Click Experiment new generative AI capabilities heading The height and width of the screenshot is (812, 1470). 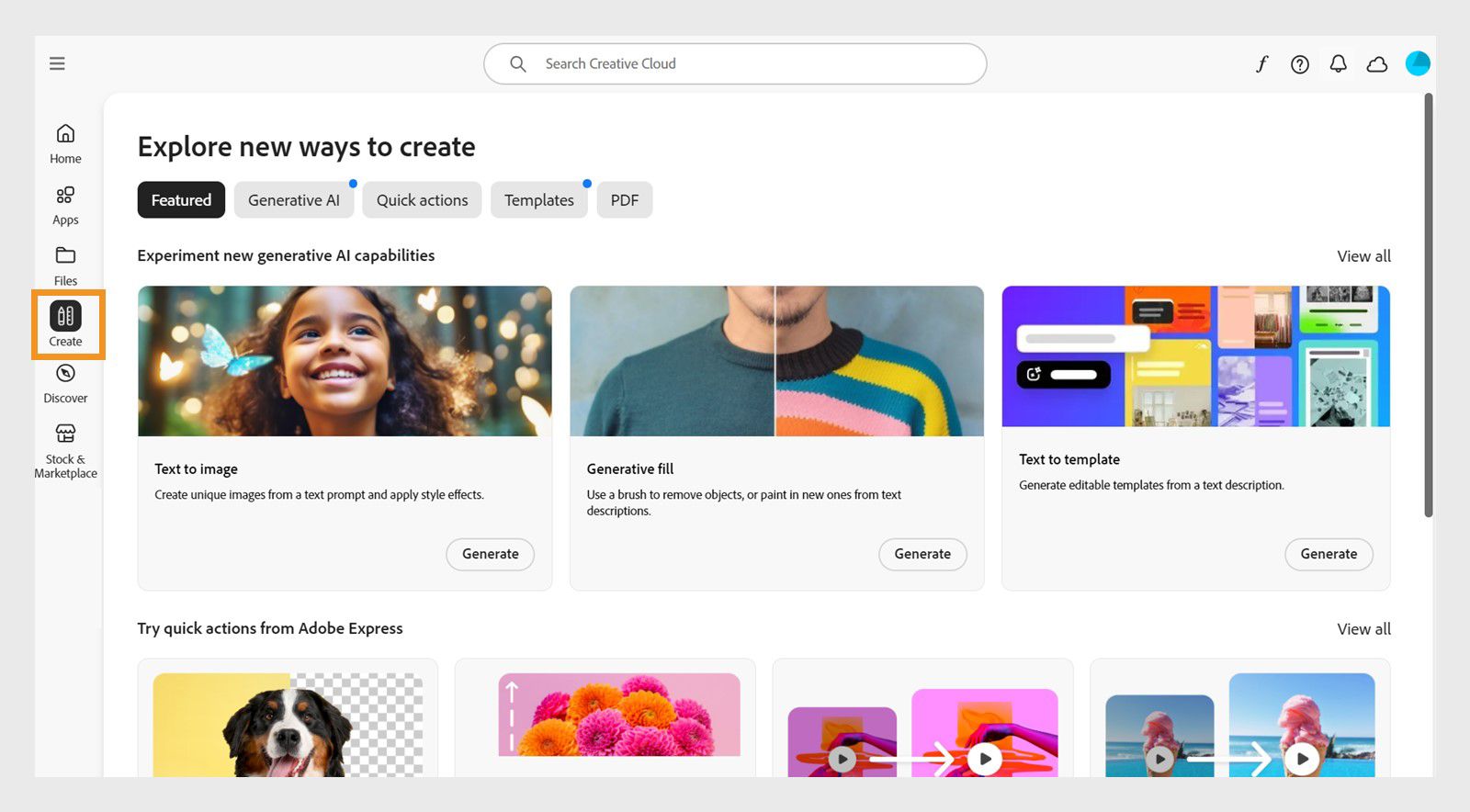click(286, 255)
